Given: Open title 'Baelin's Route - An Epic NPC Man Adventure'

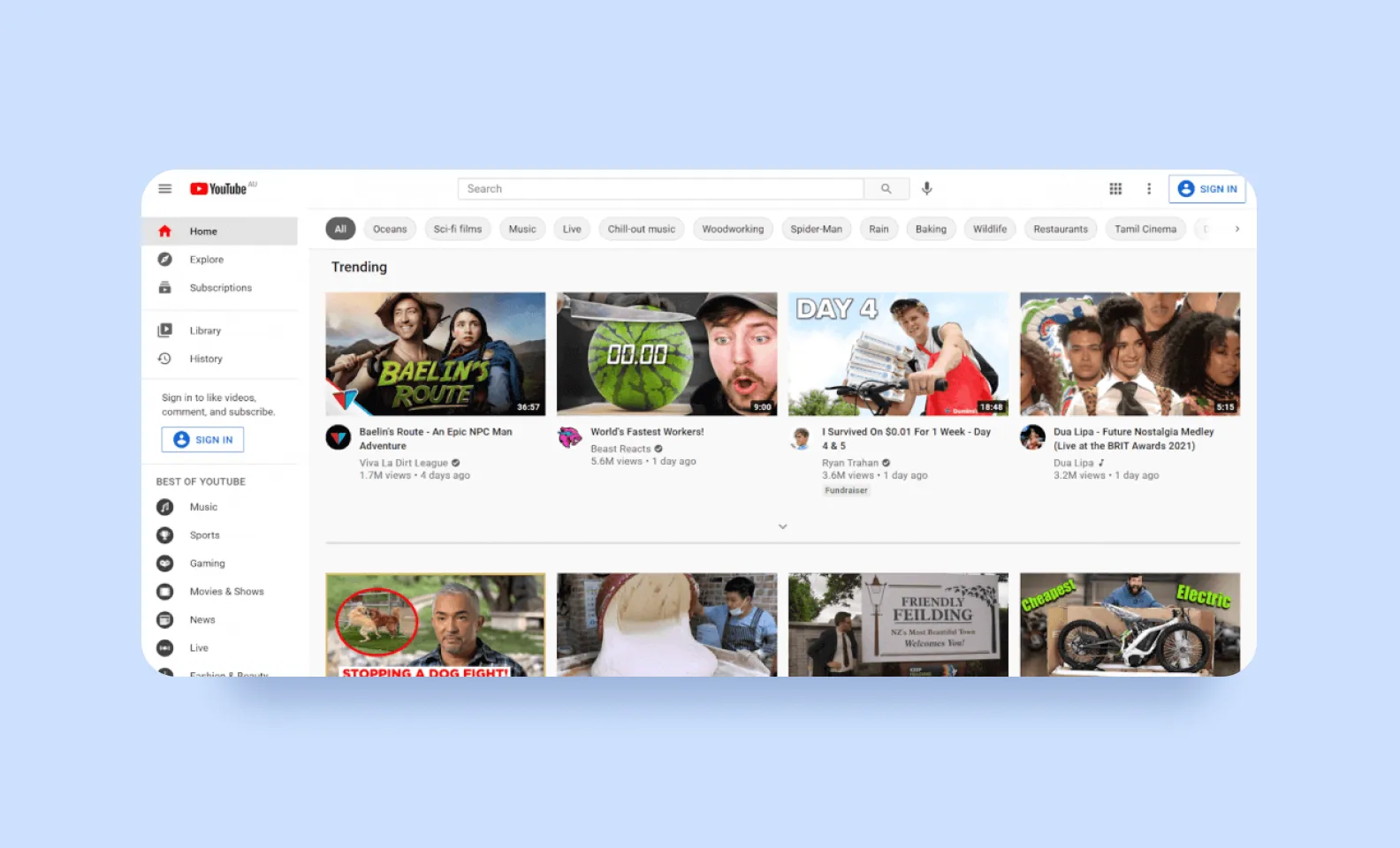Looking at the screenshot, I should pyautogui.click(x=436, y=439).
